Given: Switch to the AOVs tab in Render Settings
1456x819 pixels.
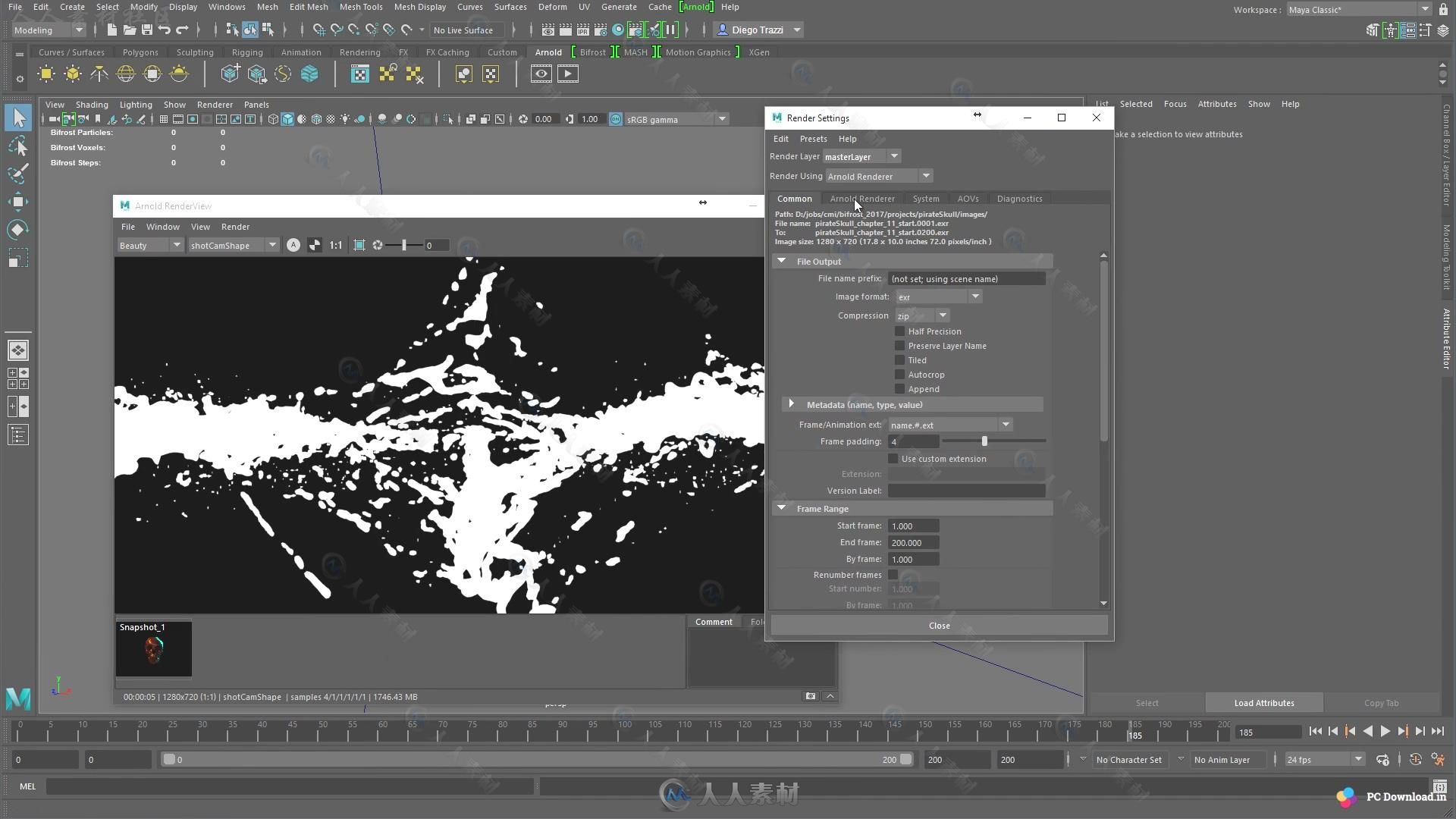Looking at the screenshot, I should coord(968,198).
